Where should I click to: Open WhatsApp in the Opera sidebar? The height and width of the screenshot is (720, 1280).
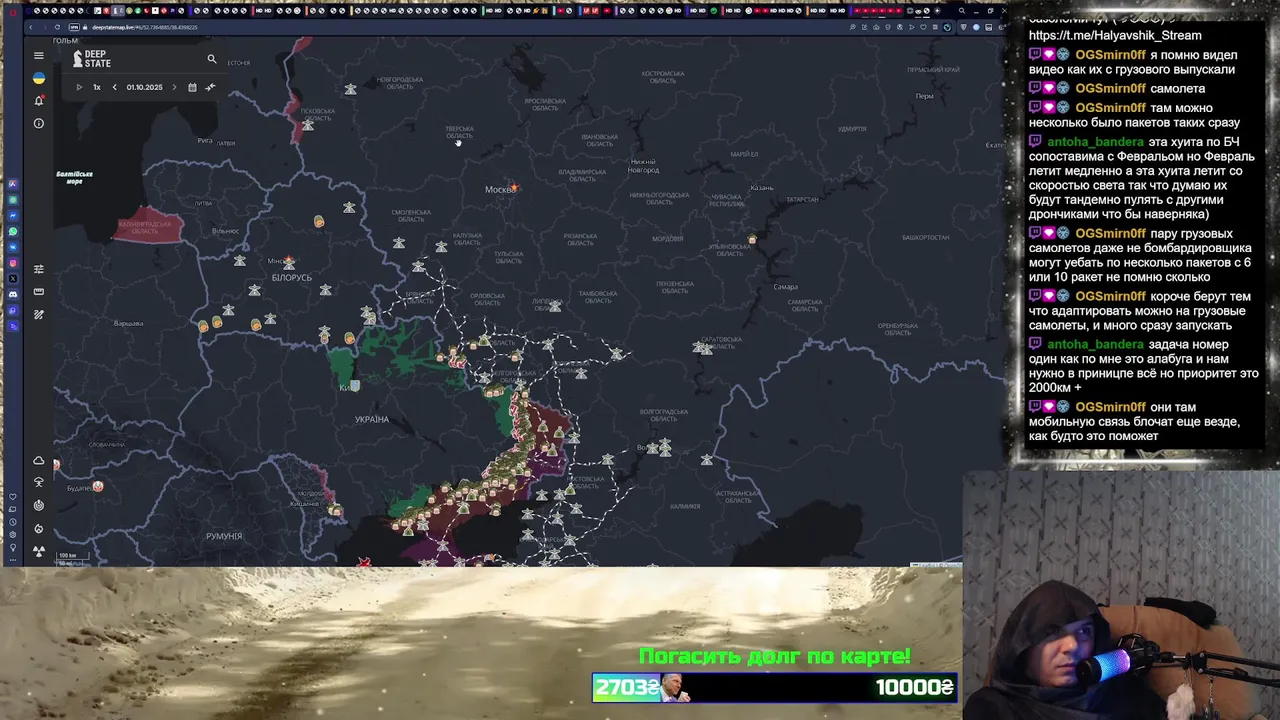[13, 231]
